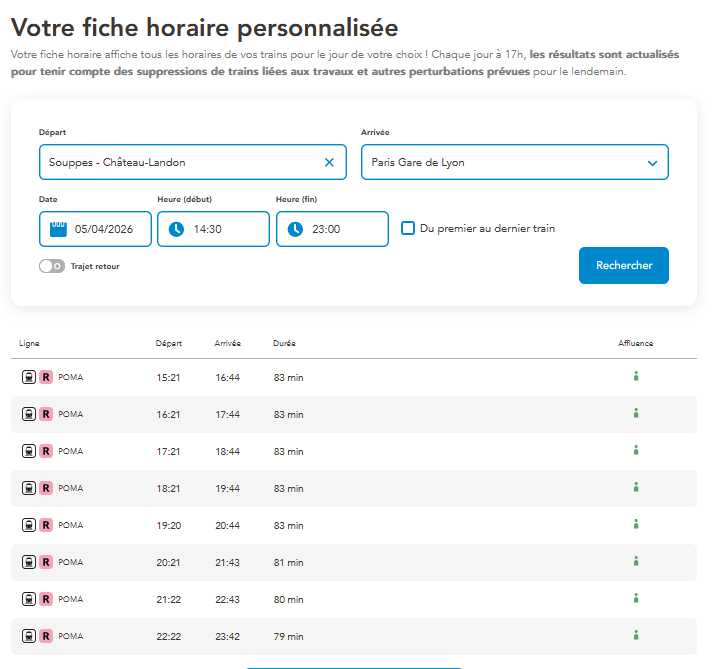Select arrival time 17:44
The image size is (713, 669).
click(227, 414)
